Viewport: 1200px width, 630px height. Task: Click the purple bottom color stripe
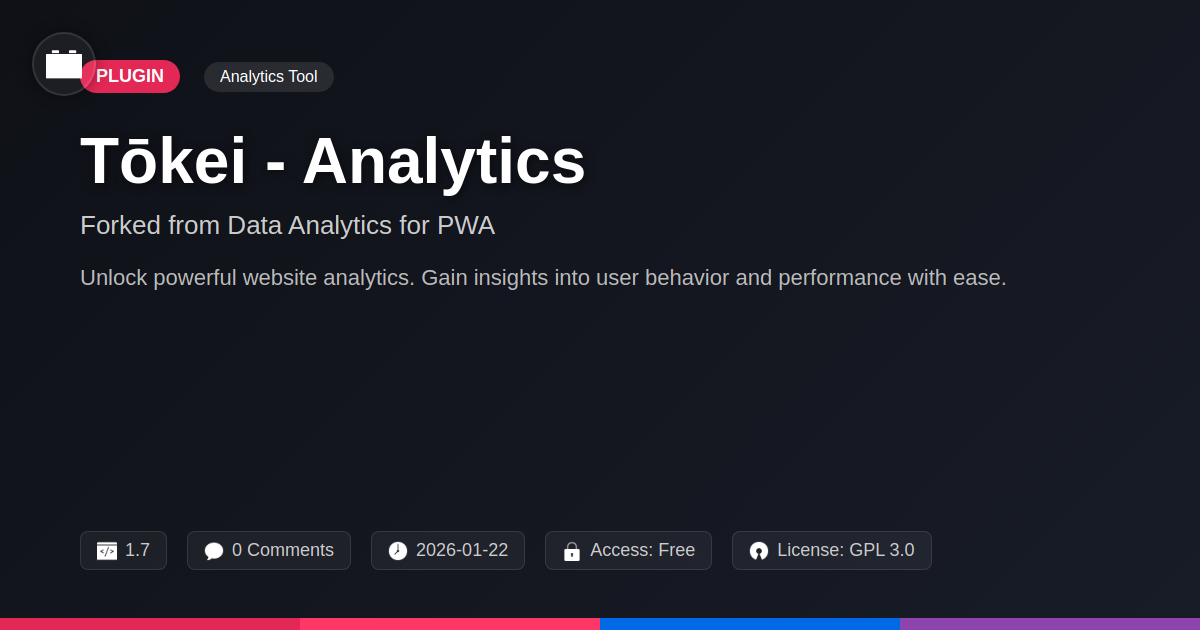coord(1050,624)
